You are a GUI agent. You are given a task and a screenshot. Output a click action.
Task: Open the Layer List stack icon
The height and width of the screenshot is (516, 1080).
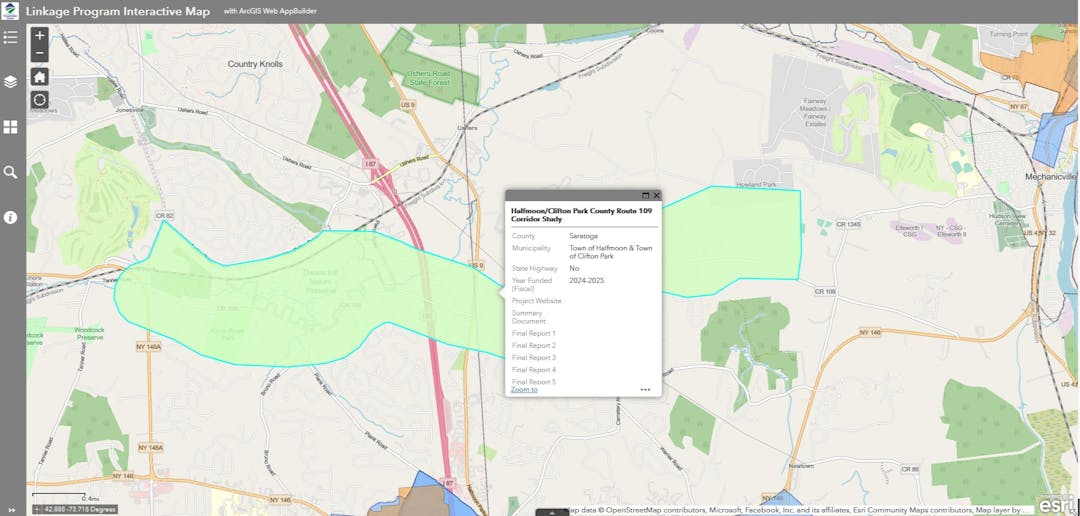point(11,82)
